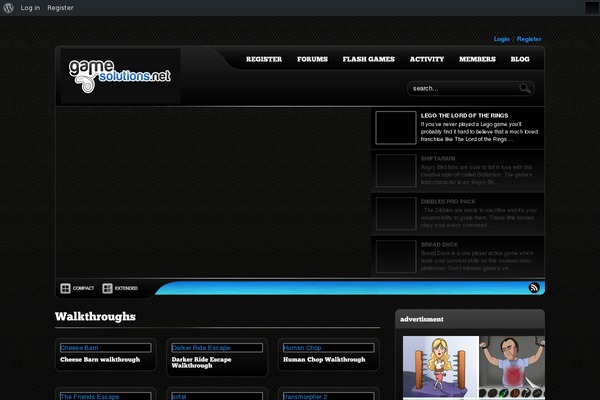Select the Shiftarium thumbnail
The image size is (600, 400).
396,171
